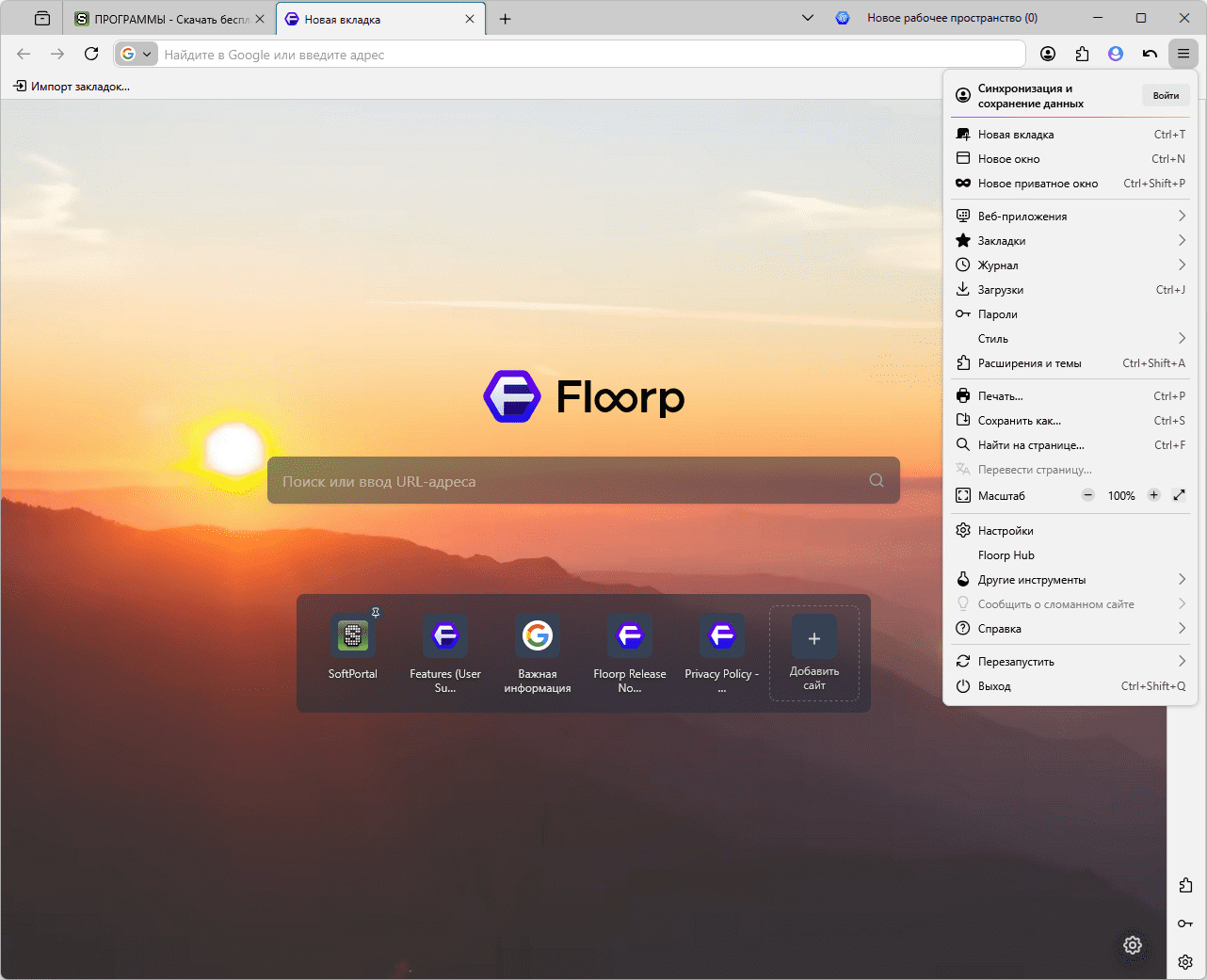Open the workspace icon beside Новое рабочее пространство

(x=843, y=18)
